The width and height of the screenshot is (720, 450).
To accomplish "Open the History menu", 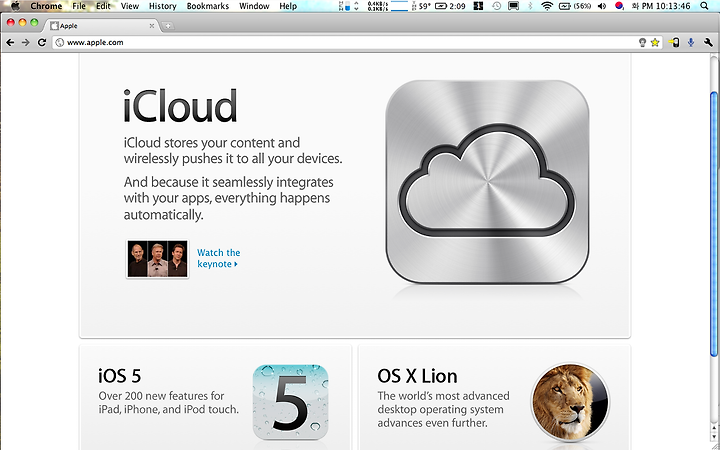I will (163, 6).
